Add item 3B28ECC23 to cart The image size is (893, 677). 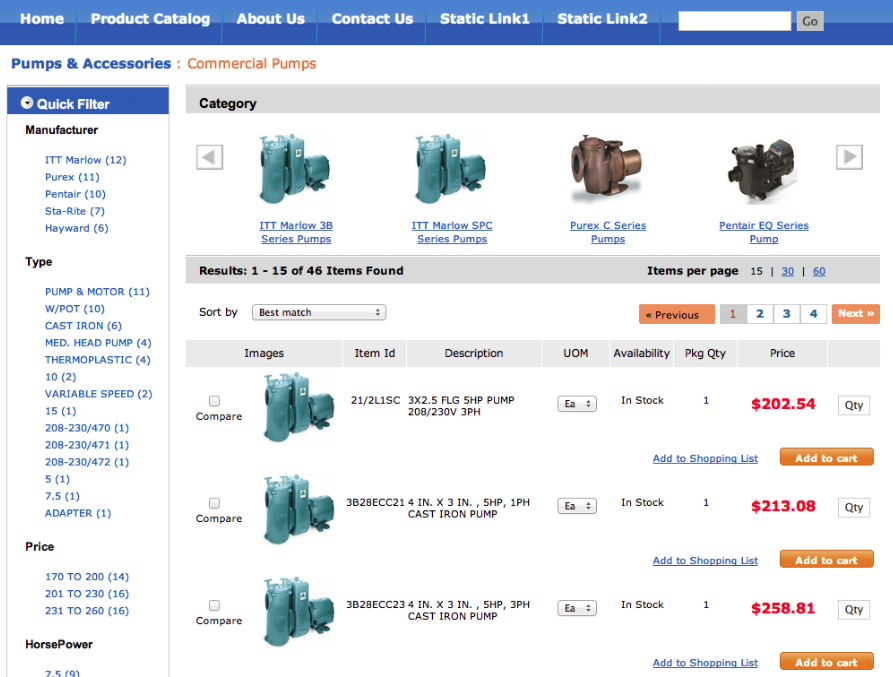click(826, 662)
